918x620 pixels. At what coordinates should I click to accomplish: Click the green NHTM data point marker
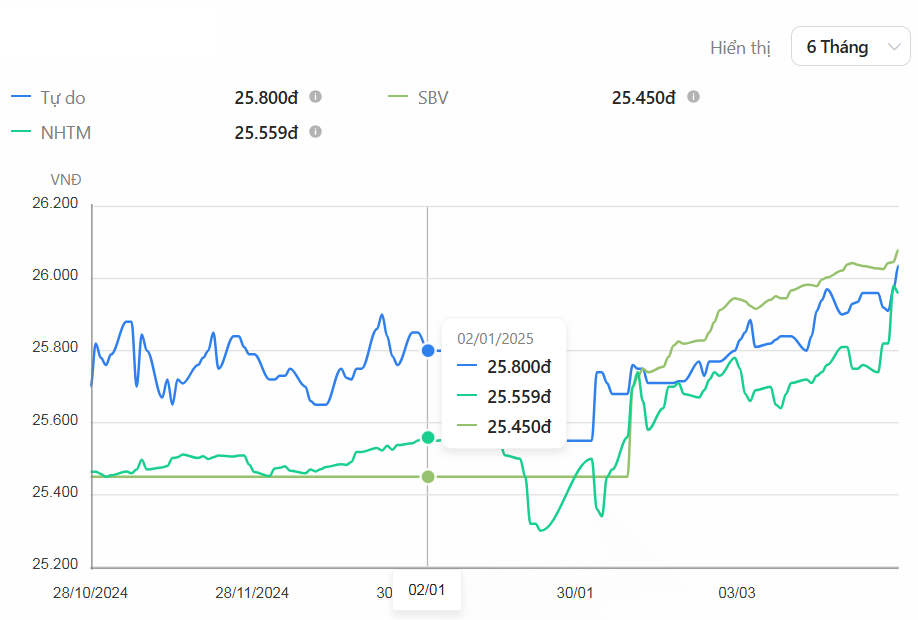[x=428, y=437]
